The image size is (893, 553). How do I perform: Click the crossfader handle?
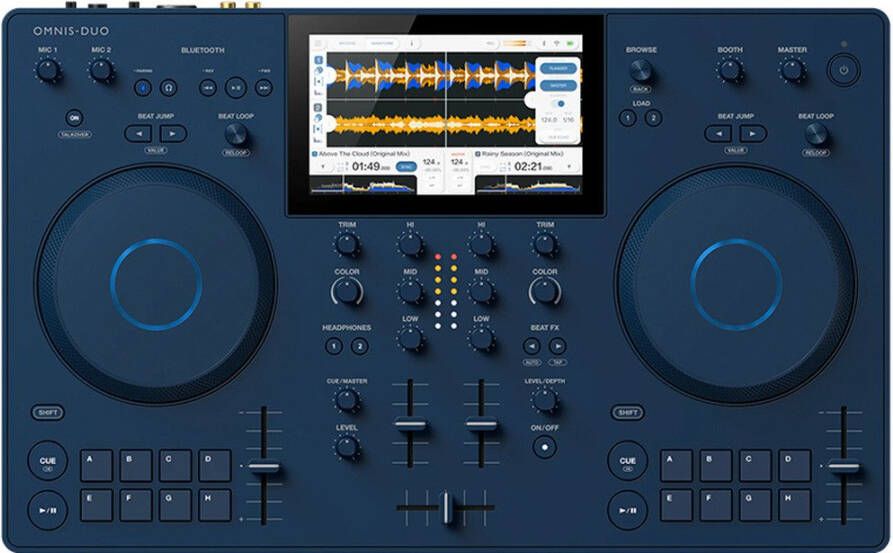coord(446,507)
